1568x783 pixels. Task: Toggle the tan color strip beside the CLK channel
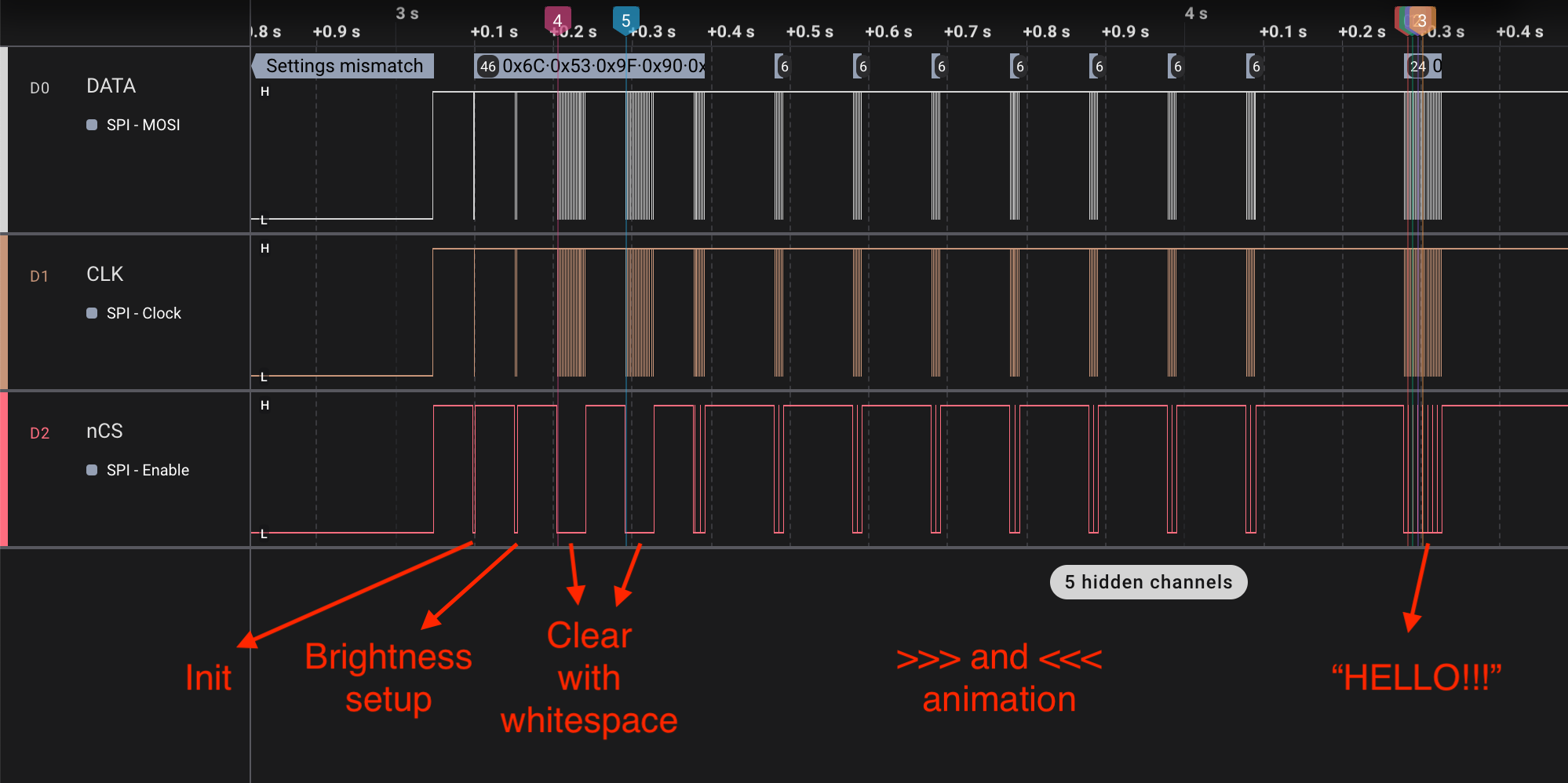4,311
